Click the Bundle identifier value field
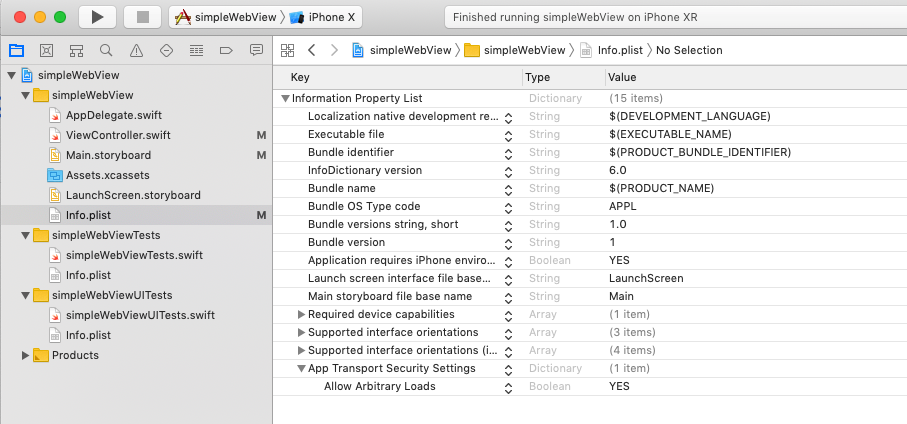 pyautogui.click(x=700, y=152)
